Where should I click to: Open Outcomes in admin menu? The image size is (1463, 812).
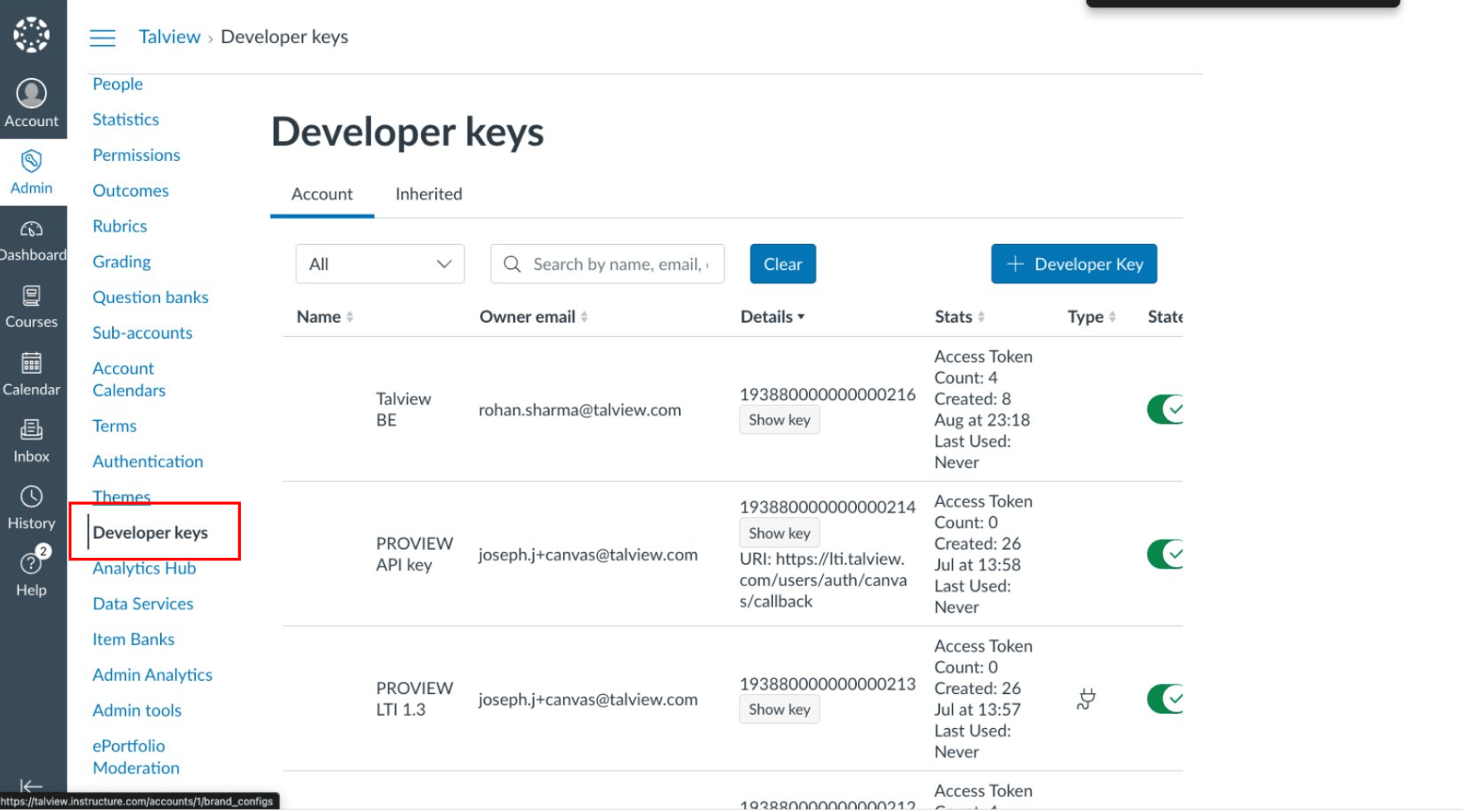130,191
